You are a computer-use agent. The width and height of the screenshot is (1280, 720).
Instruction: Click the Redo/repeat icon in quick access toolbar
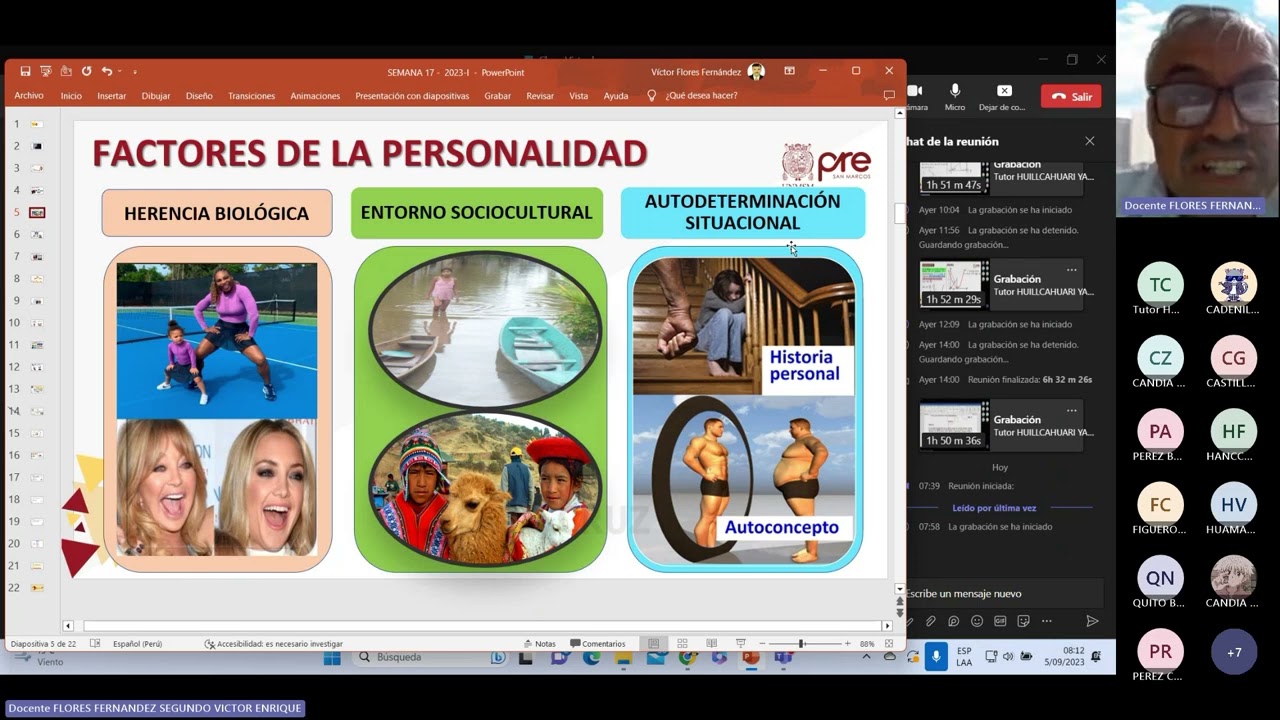87,72
